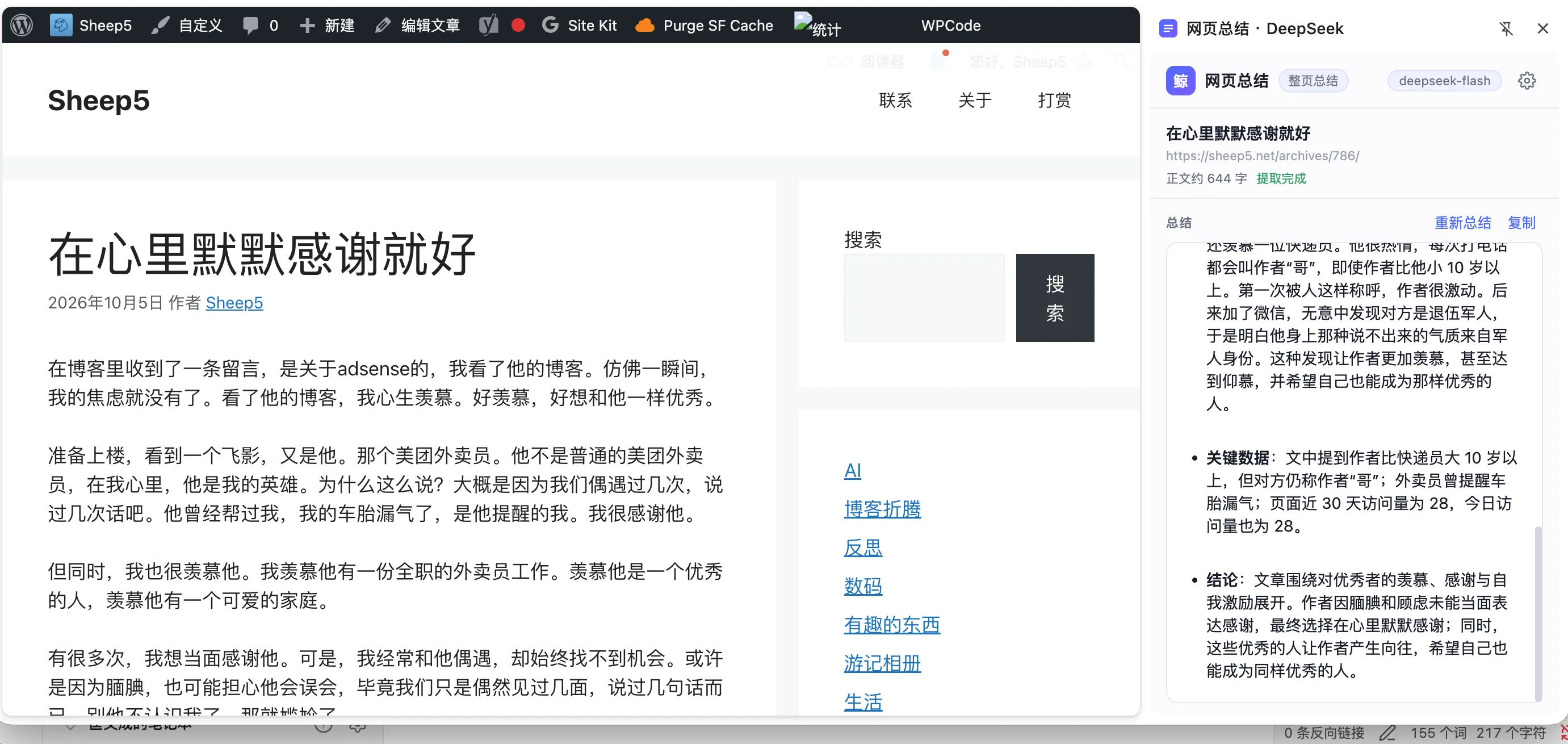Click 复制 to copy the summary
Viewport: 1568px width, 744px height.
(1521, 222)
